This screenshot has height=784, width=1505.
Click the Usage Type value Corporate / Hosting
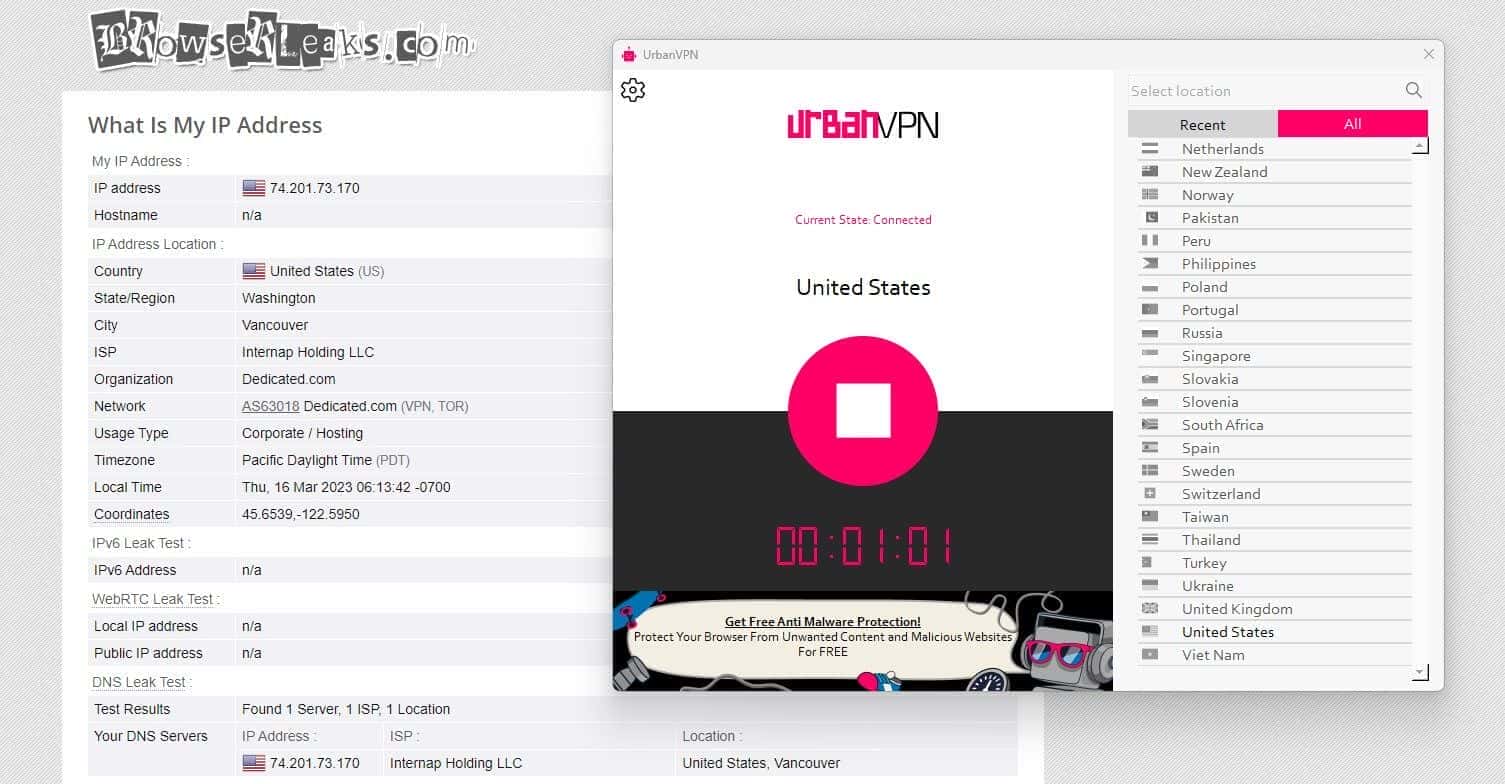click(303, 433)
